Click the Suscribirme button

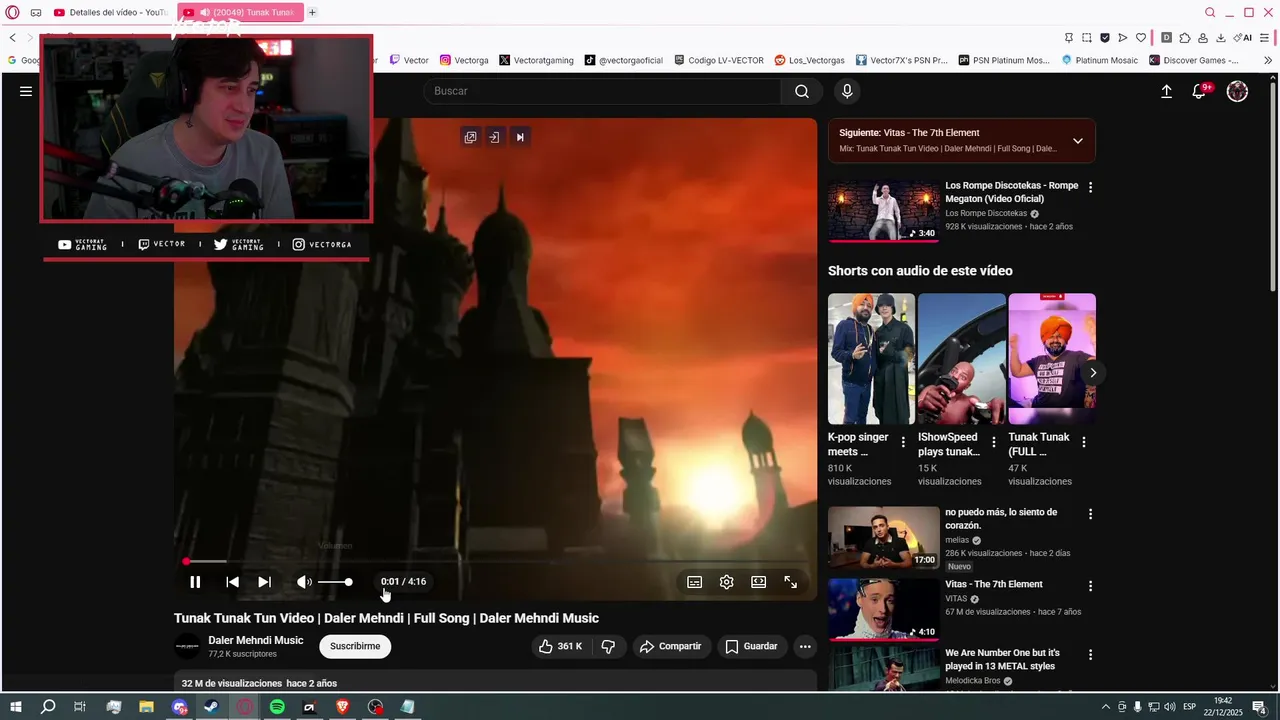point(355,646)
